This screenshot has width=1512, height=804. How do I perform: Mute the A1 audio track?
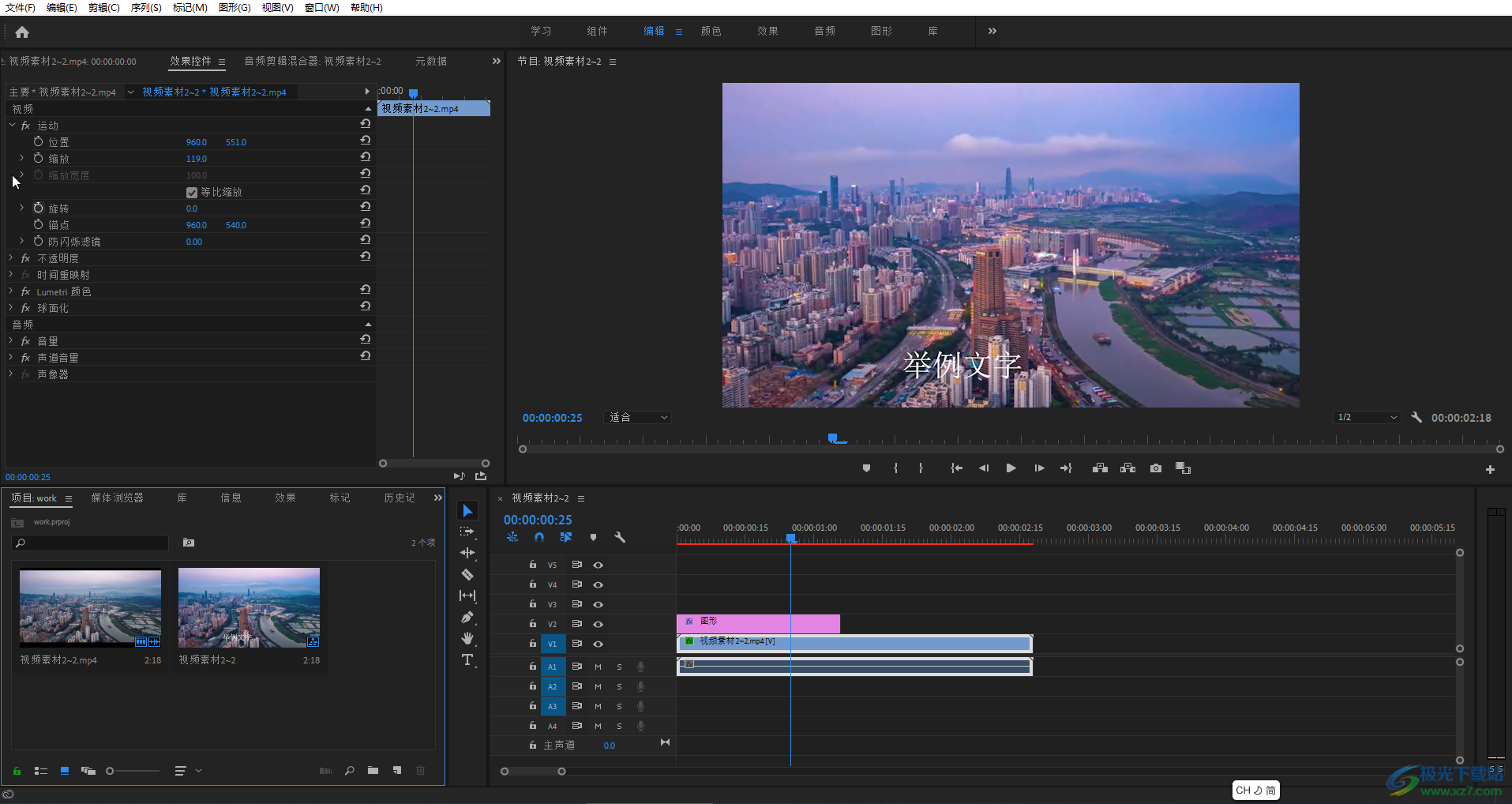point(598,667)
